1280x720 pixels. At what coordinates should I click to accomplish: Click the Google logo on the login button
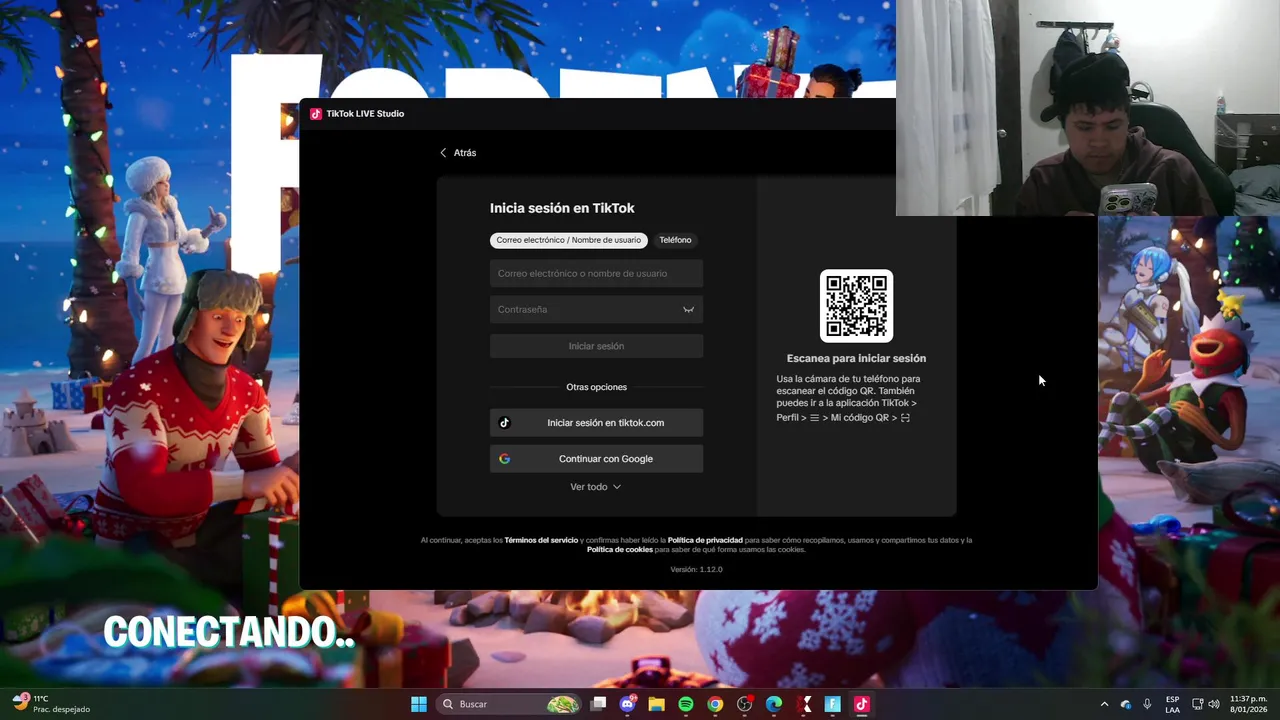tap(504, 459)
